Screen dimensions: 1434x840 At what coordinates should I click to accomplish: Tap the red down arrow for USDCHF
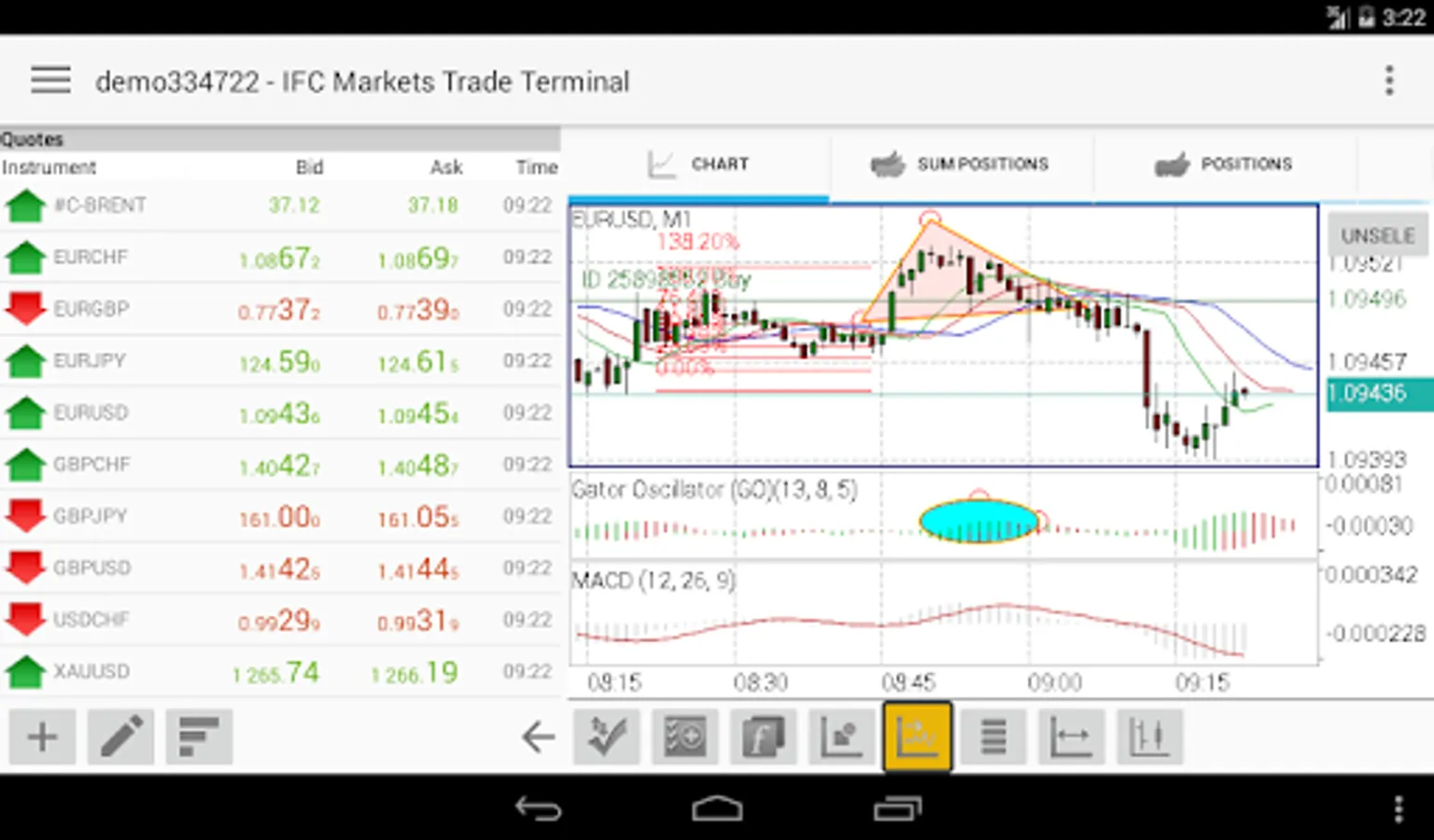pyautogui.click(x=25, y=619)
